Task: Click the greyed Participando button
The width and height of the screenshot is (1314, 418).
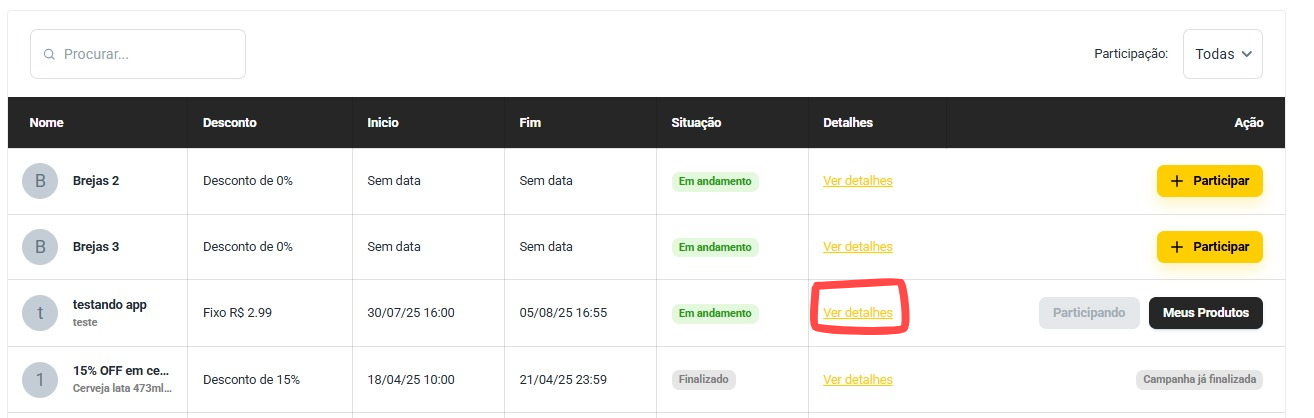Action: [x=1090, y=313]
